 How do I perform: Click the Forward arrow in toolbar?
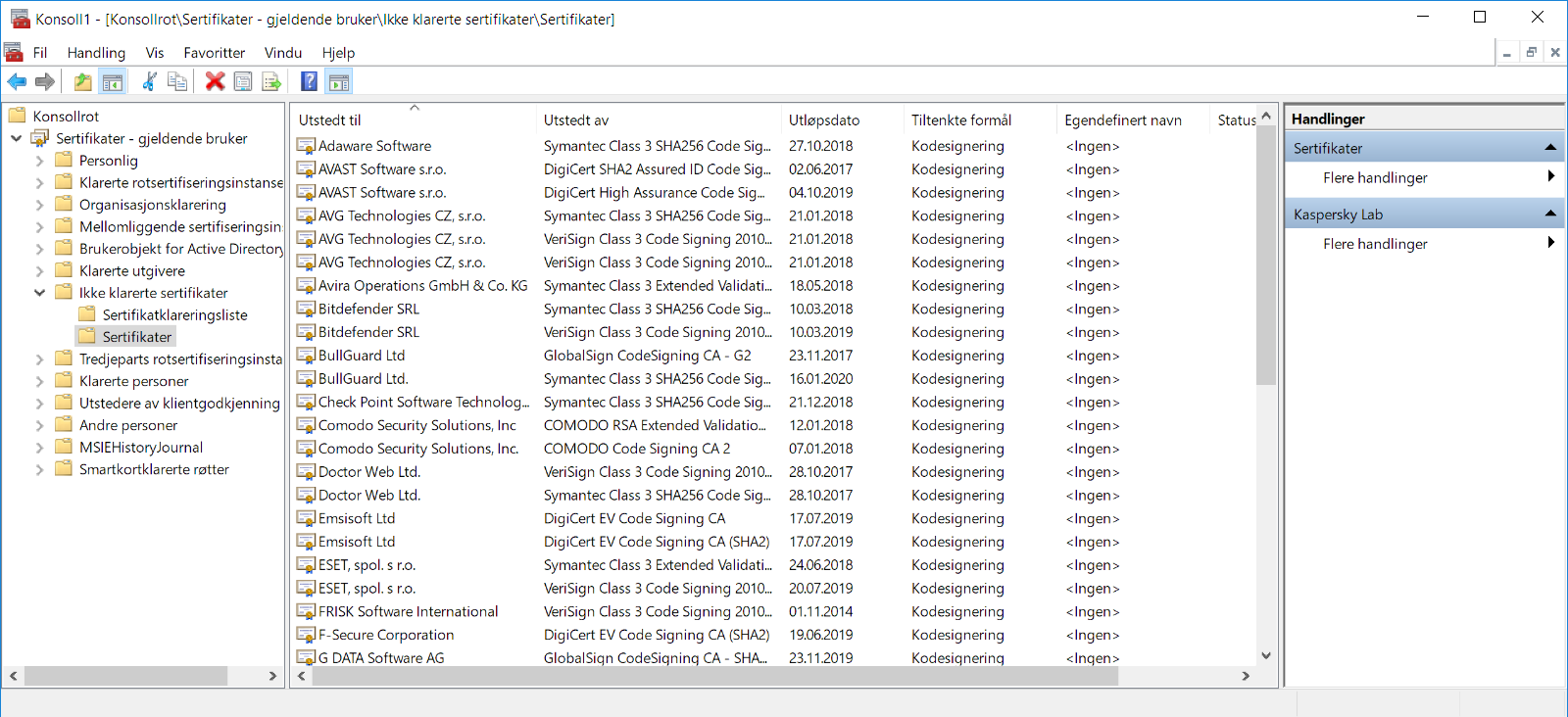click(45, 82)
